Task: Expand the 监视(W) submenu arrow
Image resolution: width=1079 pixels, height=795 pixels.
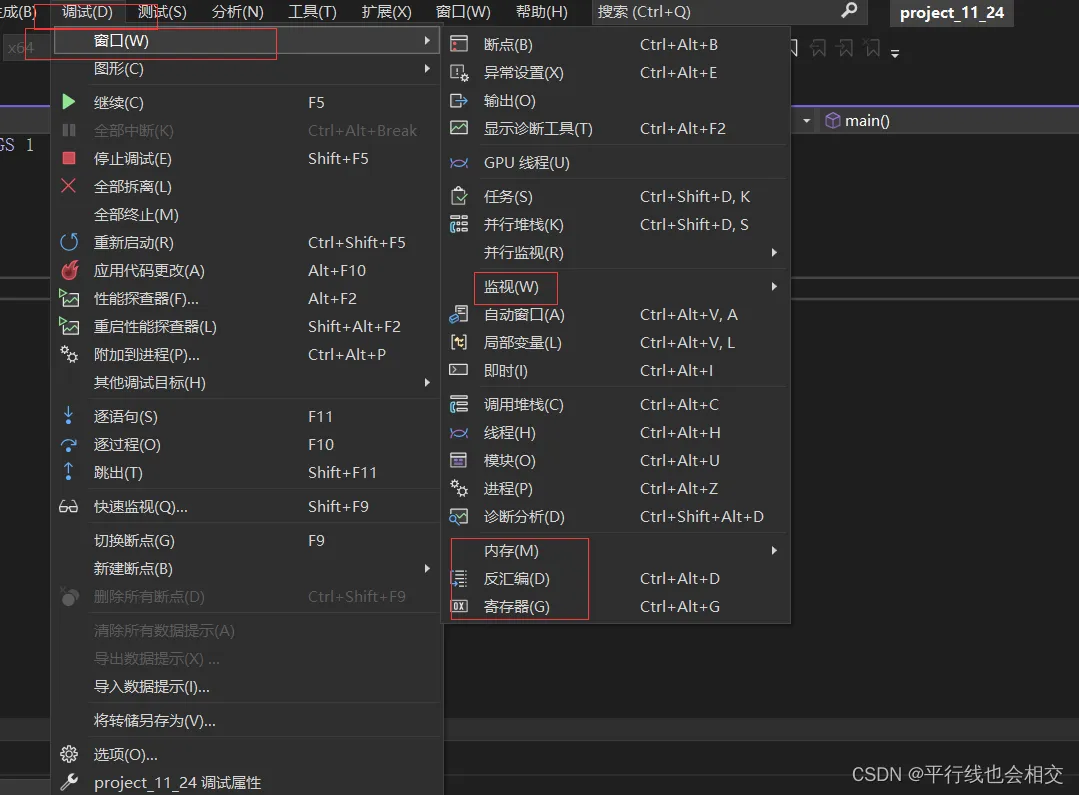Action: 774,286
